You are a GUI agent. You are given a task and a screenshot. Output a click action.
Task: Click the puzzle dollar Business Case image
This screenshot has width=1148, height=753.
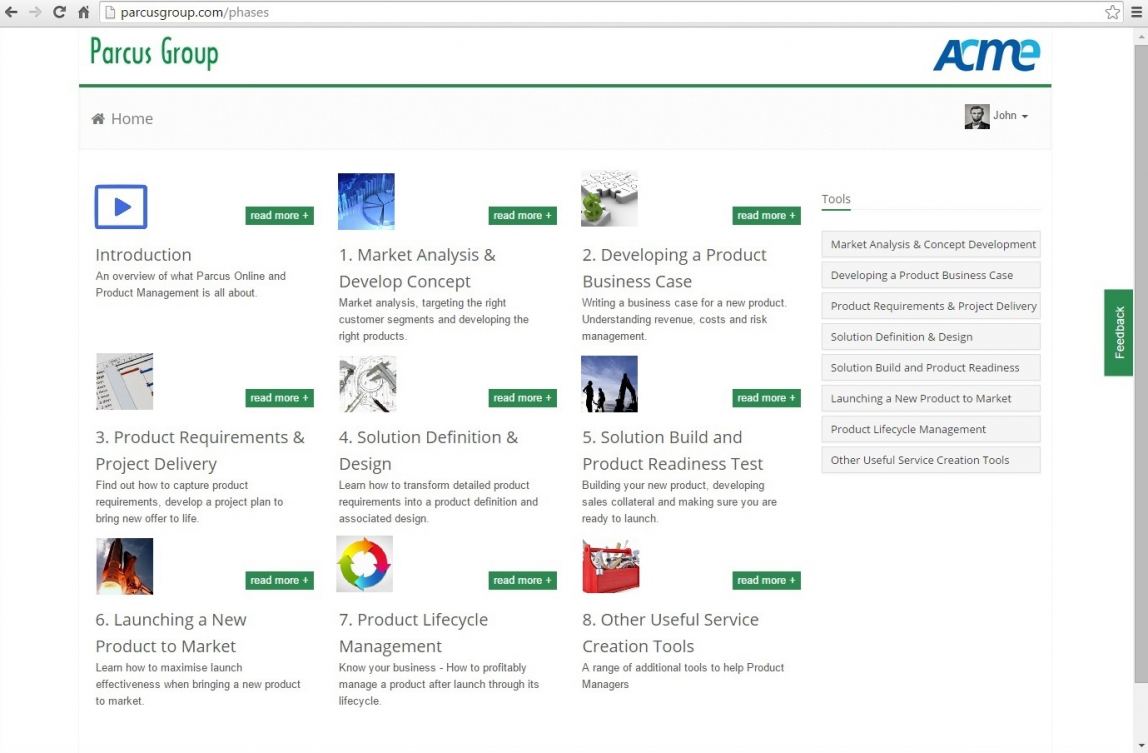609,199
